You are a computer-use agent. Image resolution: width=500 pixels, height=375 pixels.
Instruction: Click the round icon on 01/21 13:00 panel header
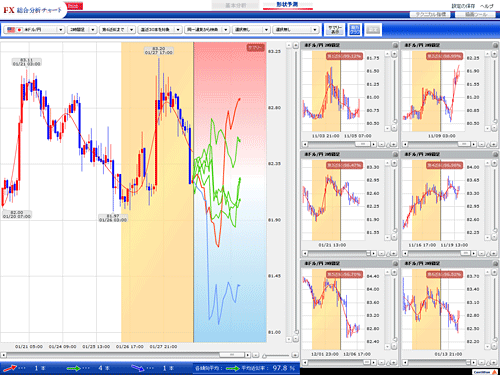395,154
